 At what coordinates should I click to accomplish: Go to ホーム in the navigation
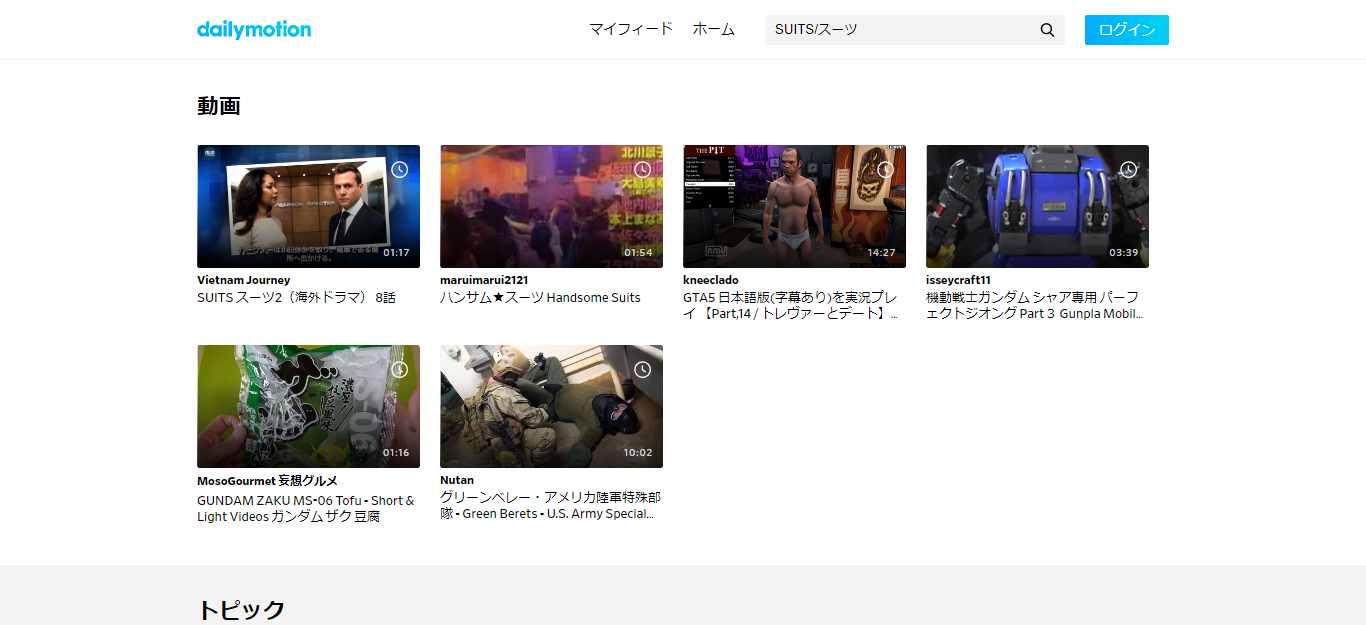tap(713, 29)
